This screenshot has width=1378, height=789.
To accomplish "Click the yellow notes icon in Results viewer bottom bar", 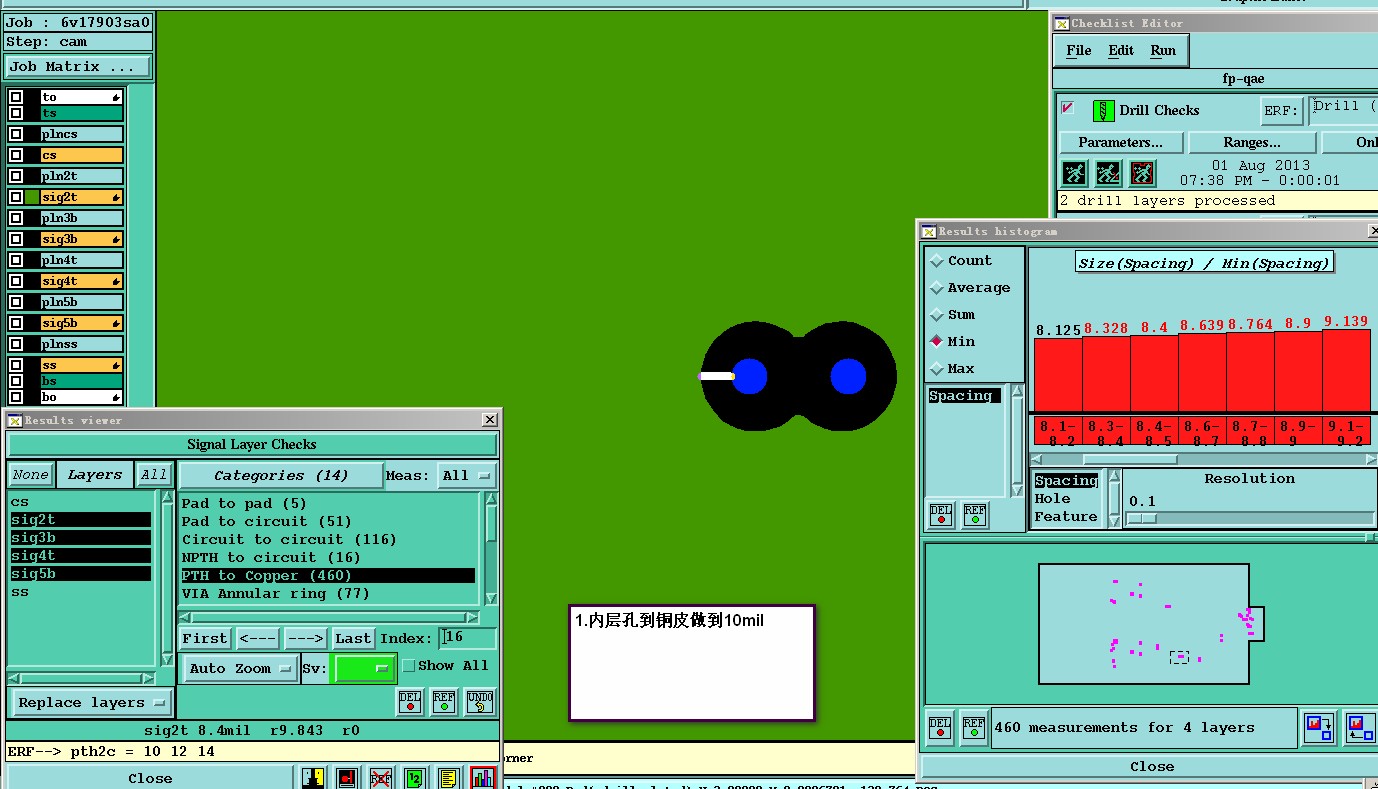I will coord(449,778).
